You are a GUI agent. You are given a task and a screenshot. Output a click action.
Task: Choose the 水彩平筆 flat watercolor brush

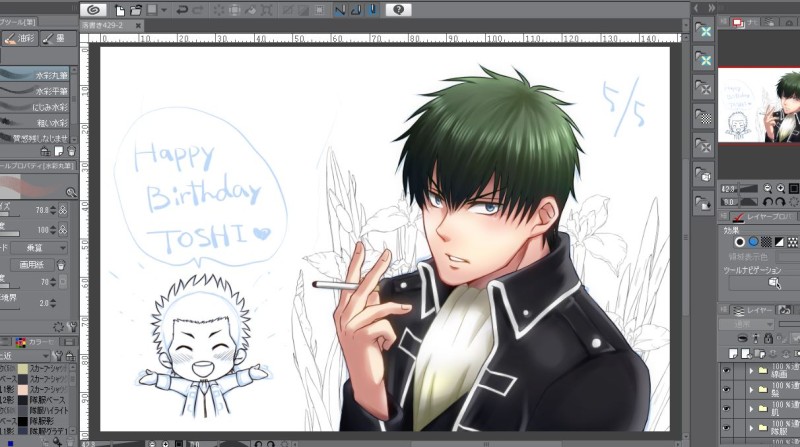(x=35, y=91)
